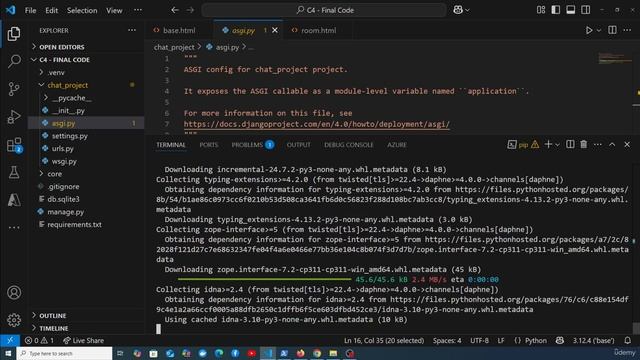
Task: Open the Extensions view
Action: click(14, 144)
